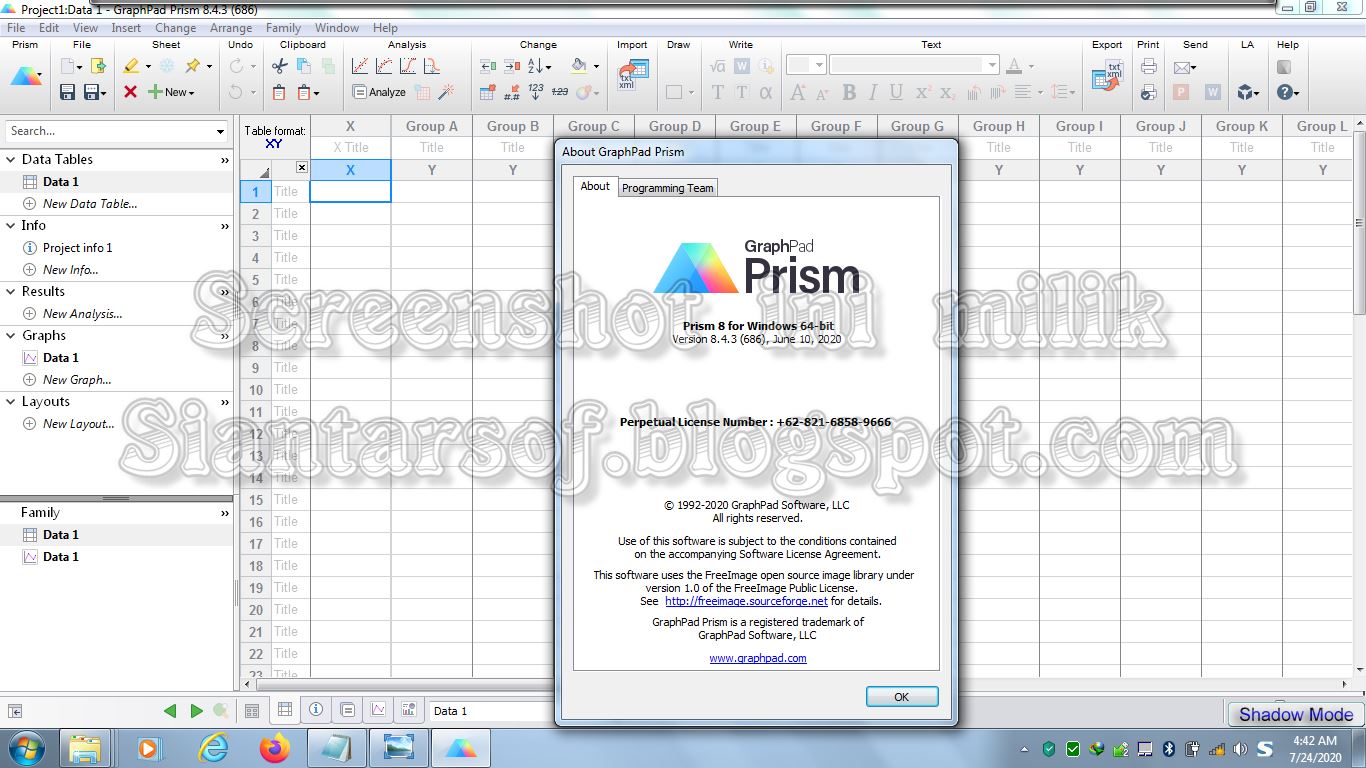
Task: Click the Analyze button
Action: coord(379,92)
